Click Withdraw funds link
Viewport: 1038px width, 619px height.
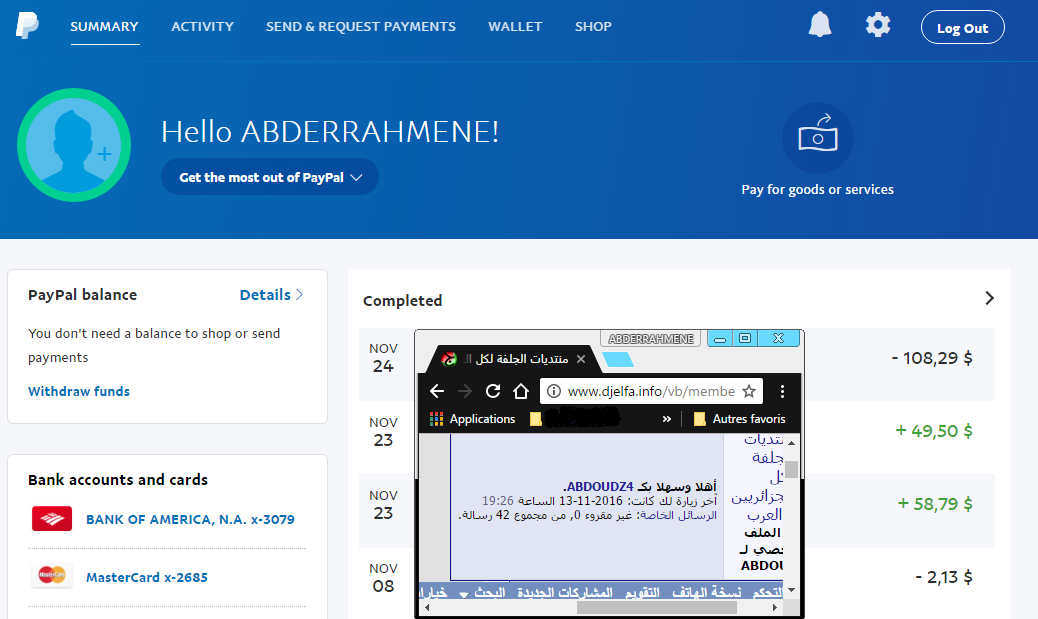click(x=79, y=391)
